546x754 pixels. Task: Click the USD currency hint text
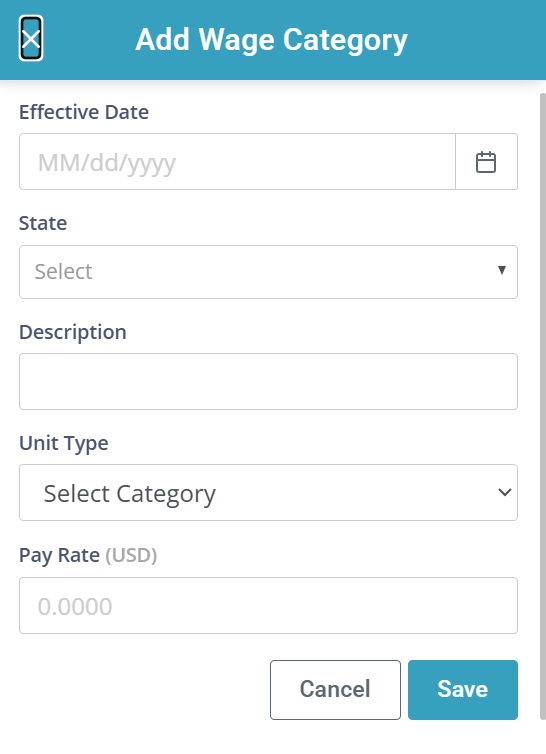(x=131, y=555)
